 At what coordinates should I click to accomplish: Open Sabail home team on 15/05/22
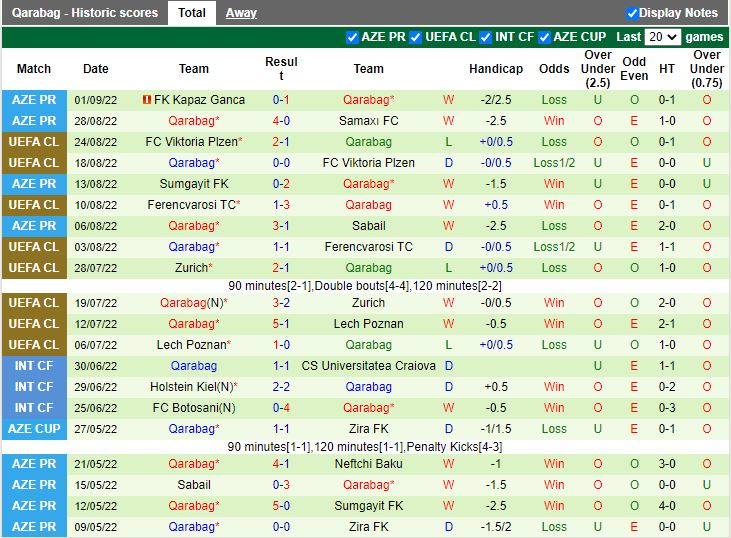[194, 484]
